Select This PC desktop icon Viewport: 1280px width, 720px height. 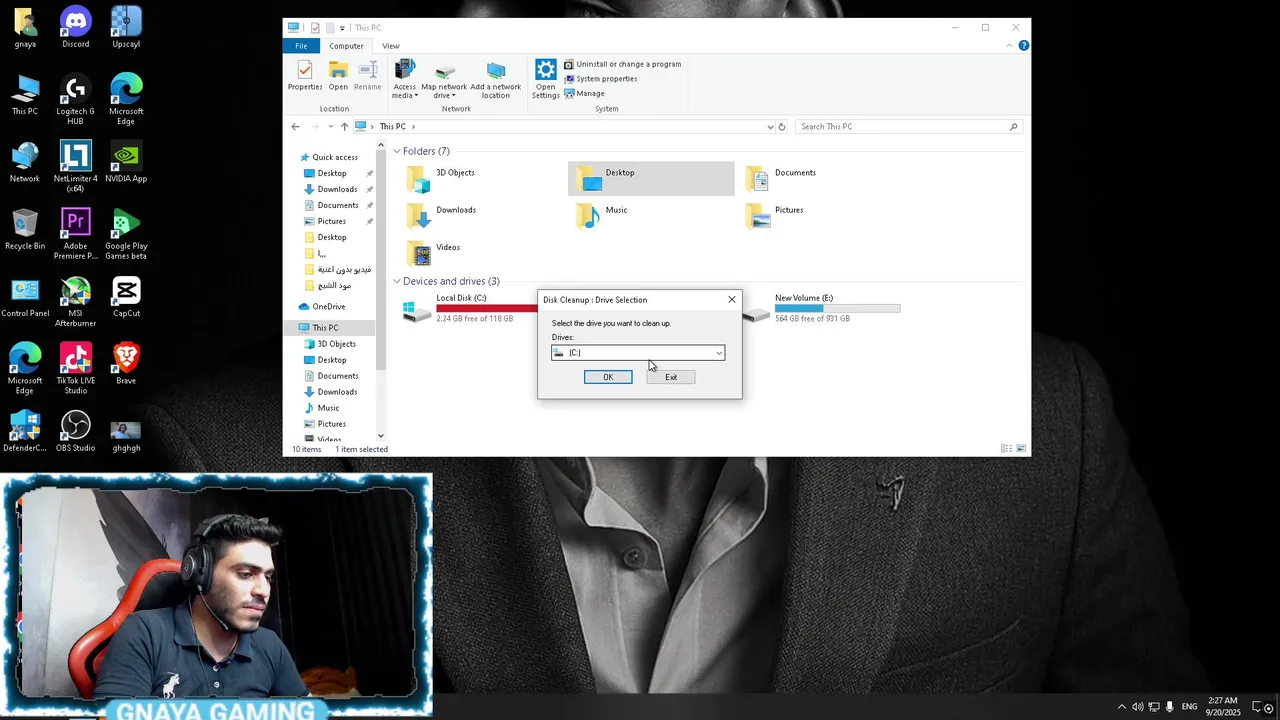click(x=25, y=94)
